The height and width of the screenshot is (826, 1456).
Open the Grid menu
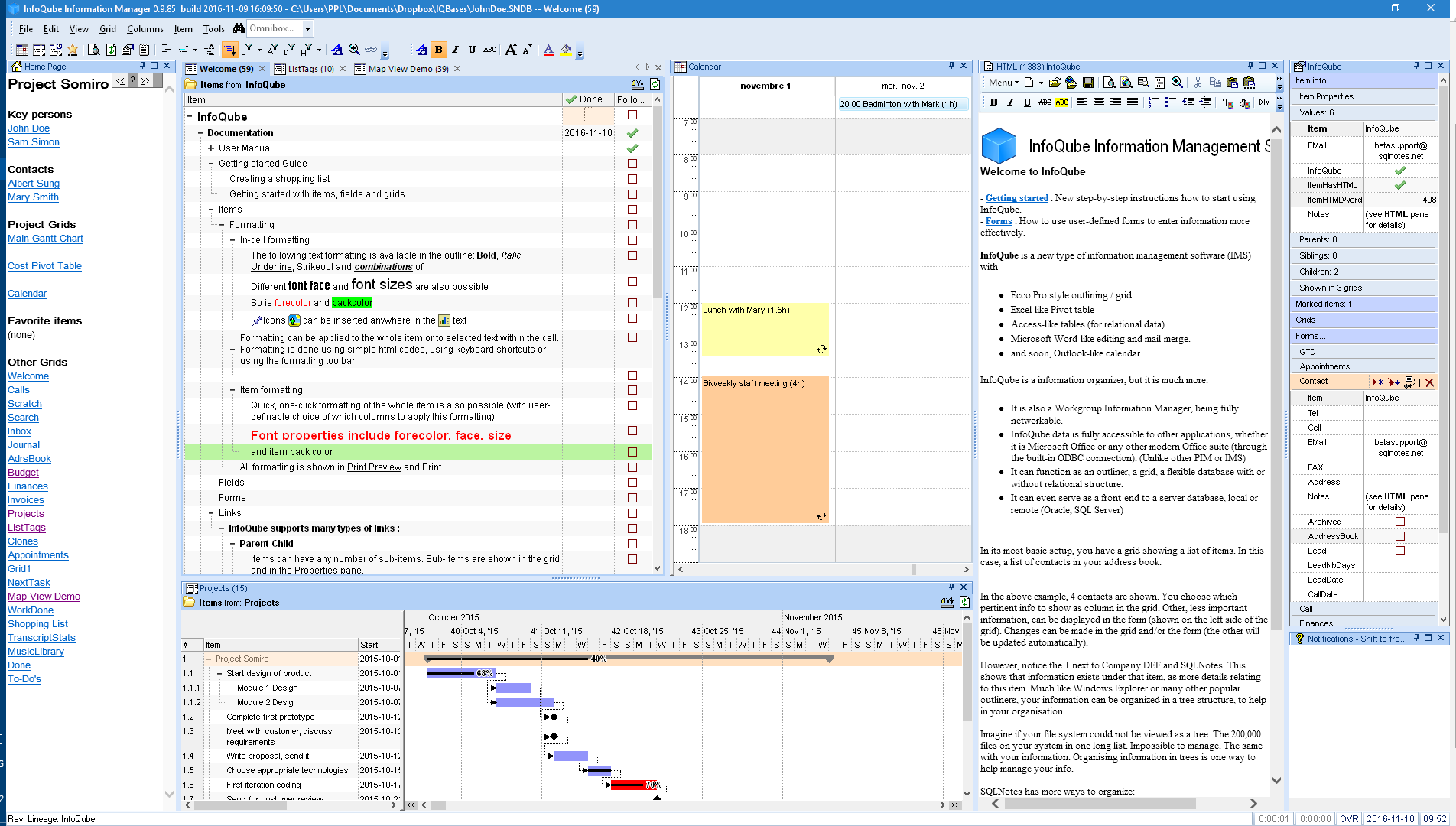pos(108,29)
